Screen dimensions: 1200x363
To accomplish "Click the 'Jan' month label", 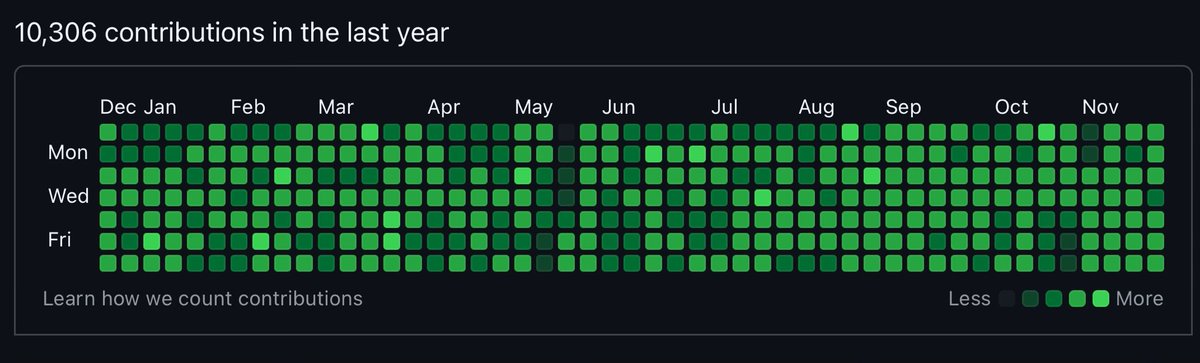I will click(160, 107).
